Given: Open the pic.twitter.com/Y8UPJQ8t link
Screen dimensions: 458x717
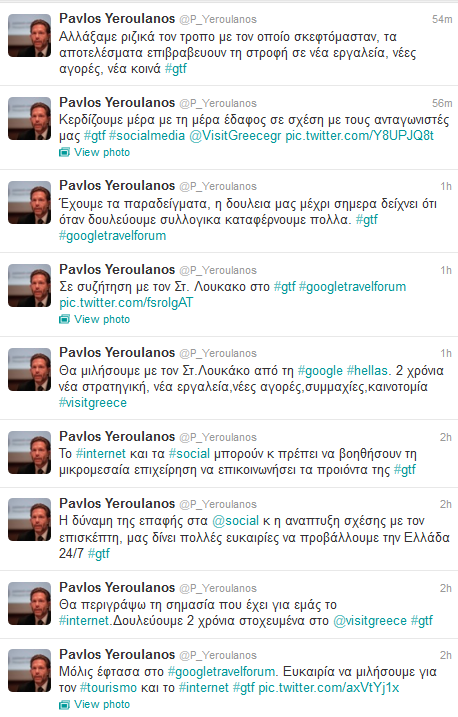Looking at the screenshot, I should point(359,136).
